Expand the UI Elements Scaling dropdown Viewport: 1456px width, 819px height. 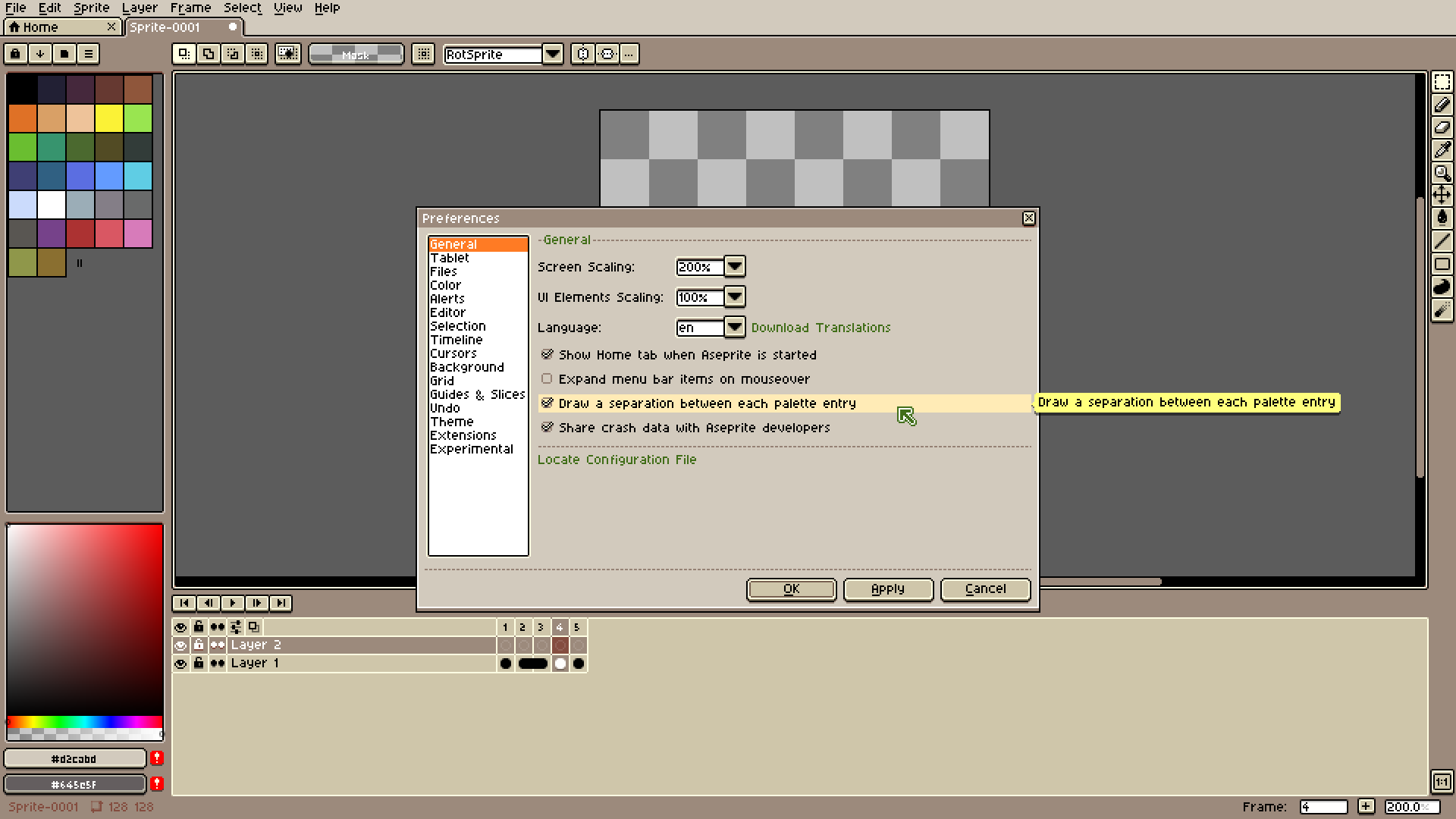pos(734,297)
